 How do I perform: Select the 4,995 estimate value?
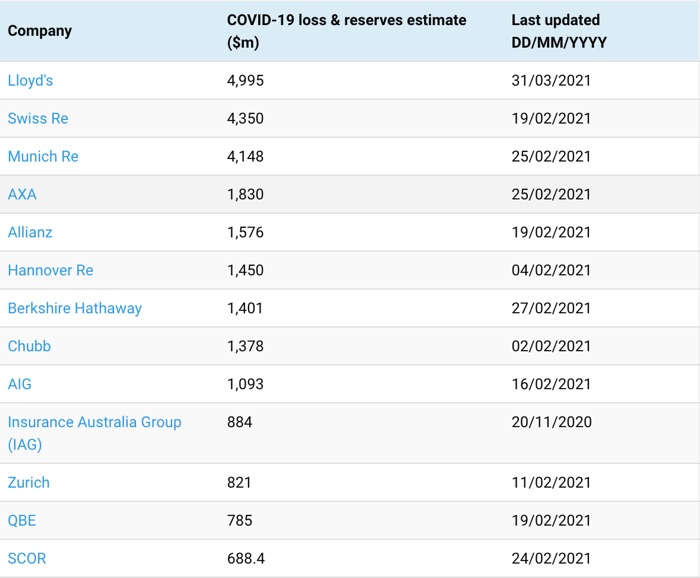245,81
